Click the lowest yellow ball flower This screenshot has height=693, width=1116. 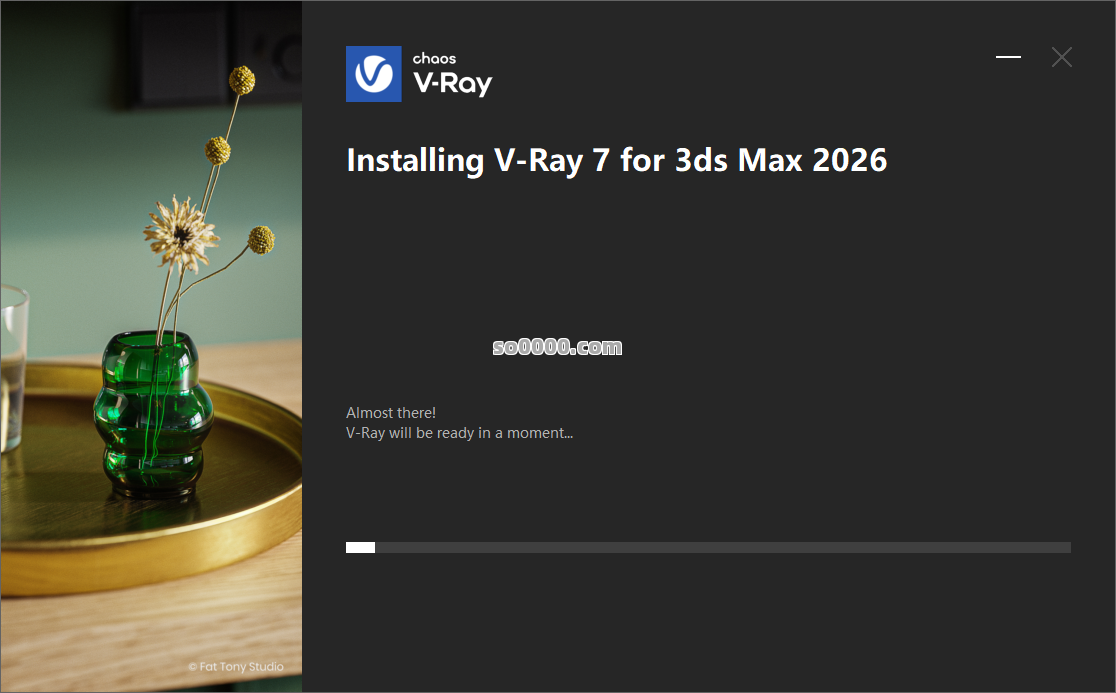(261, 240)
